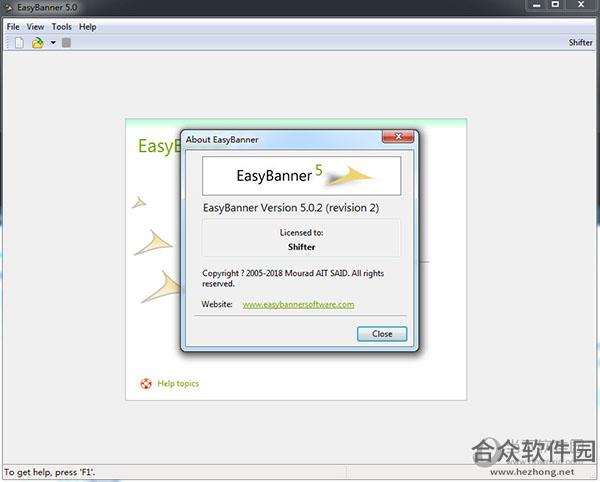Expand the Open icon dropdown arrow
Image resolution: width=600 pixels, height=482 pixels.
coord(53,42)
